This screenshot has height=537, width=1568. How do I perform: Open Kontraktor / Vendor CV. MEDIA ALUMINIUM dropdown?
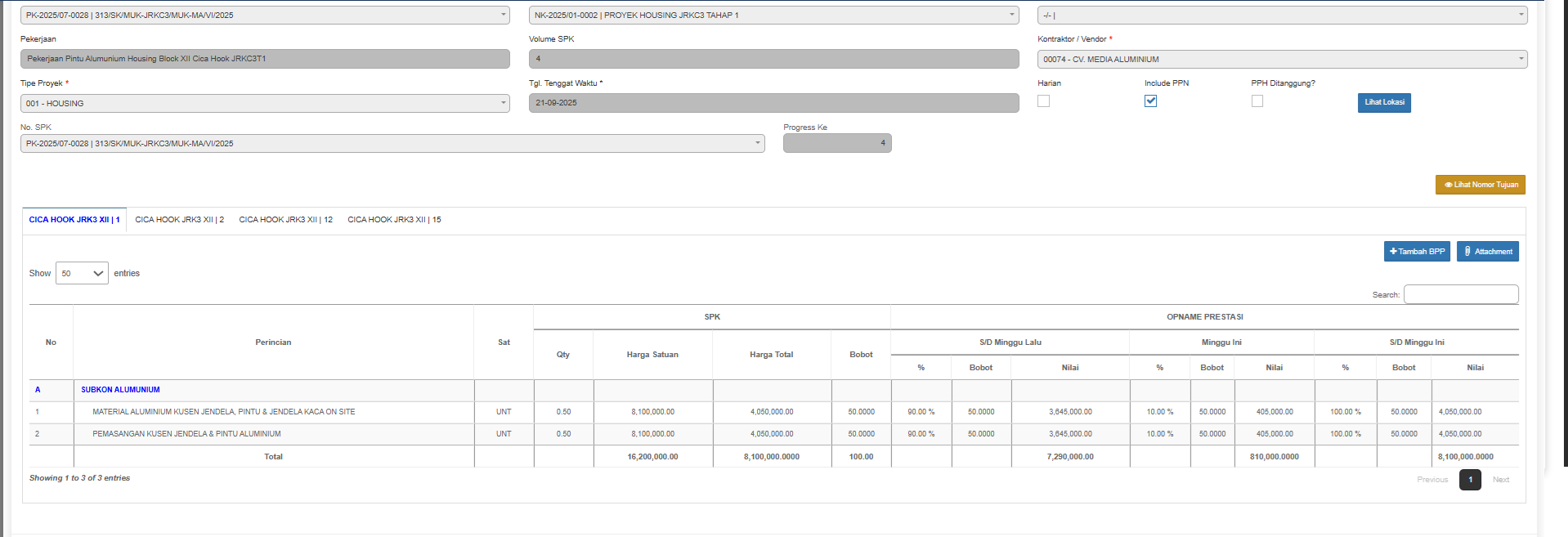tap(1282, 59)
